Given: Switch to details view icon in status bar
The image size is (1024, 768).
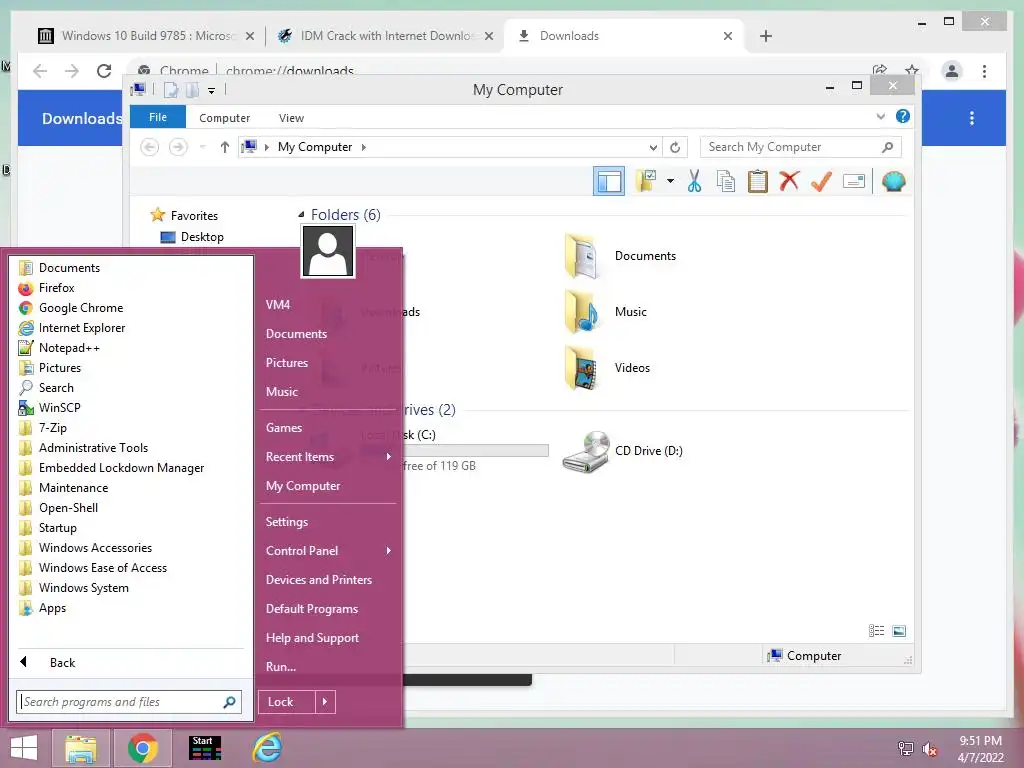Looking at the screenshot, I should point(876,630).
